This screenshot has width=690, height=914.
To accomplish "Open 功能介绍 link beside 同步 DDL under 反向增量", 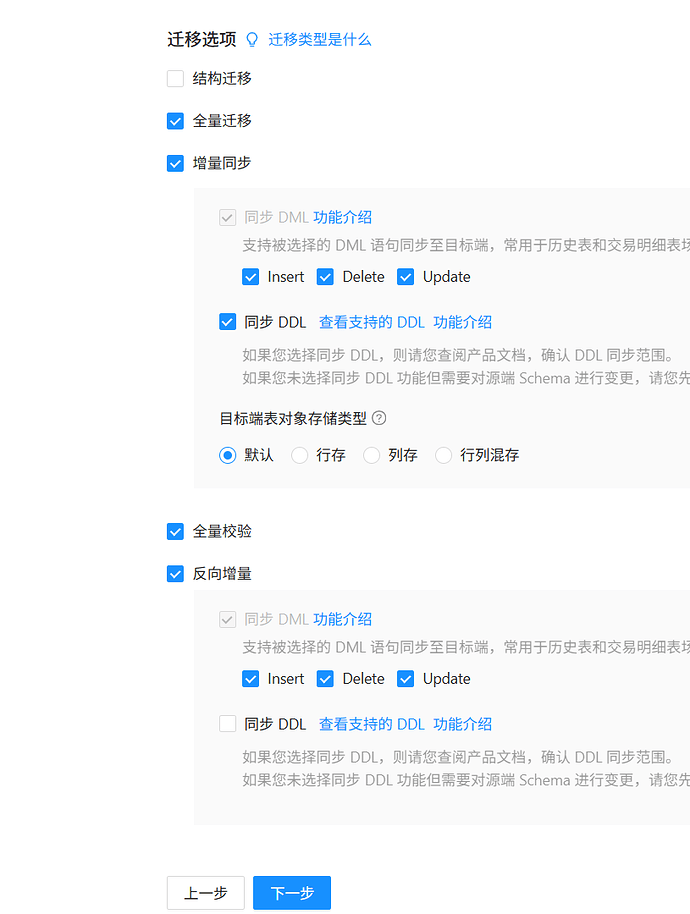I will coord(463,725).
